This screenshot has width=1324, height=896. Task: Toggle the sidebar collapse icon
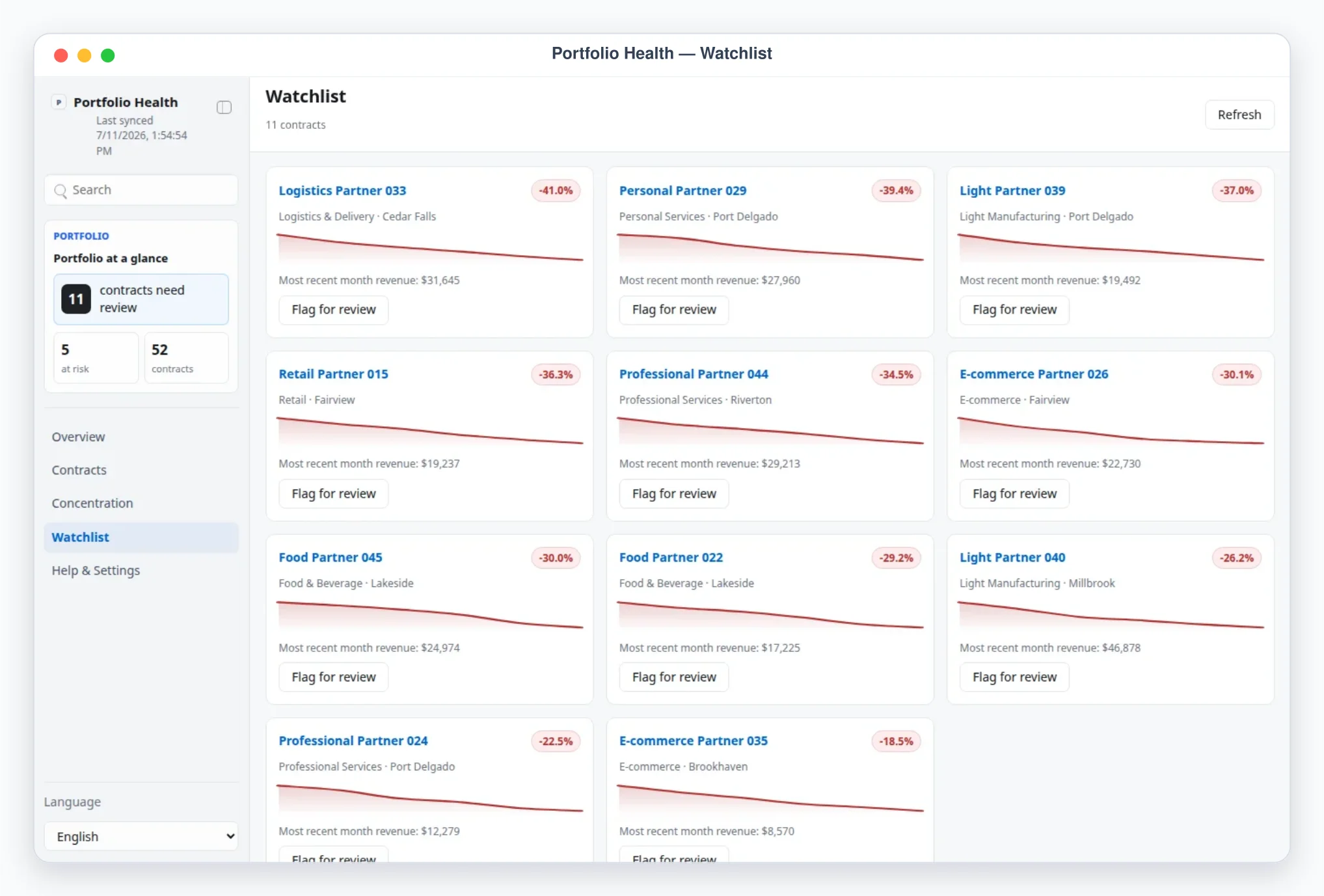pyautogui.click(x=224, y=107)
